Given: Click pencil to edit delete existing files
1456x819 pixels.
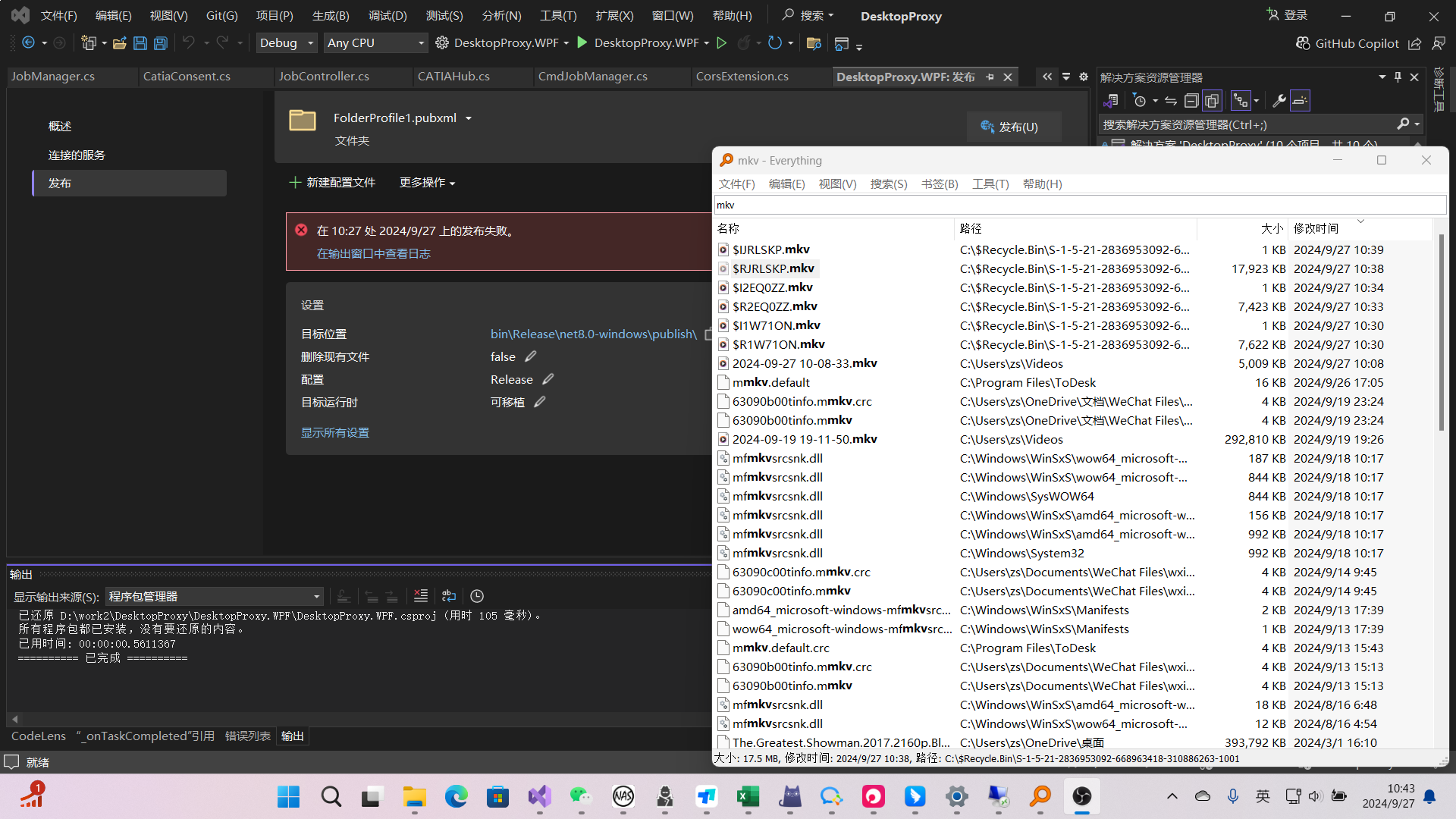Looking at the screenshot, I should coord(531,356).
